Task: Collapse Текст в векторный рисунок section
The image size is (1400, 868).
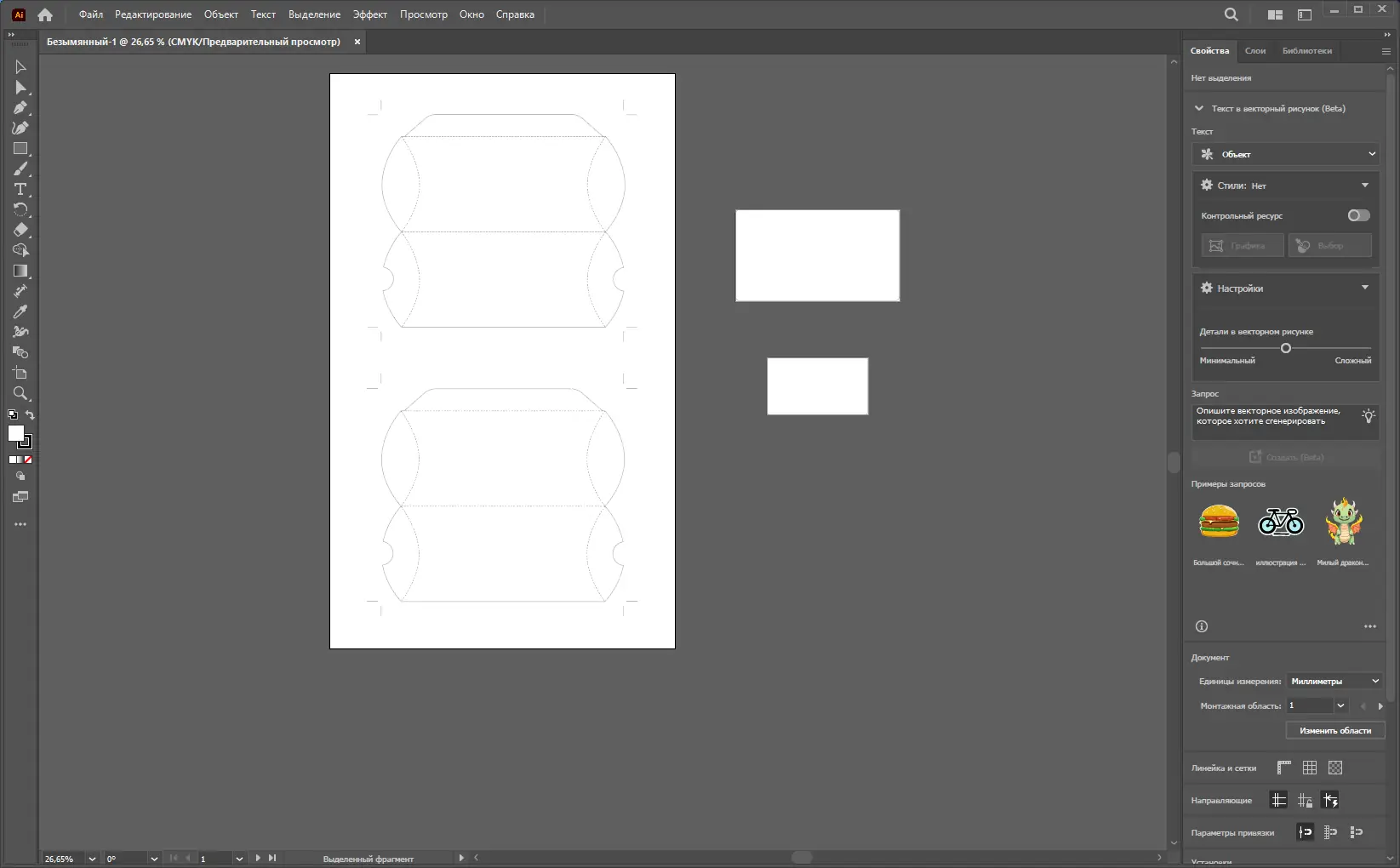Action: (x=1199, y=108)
